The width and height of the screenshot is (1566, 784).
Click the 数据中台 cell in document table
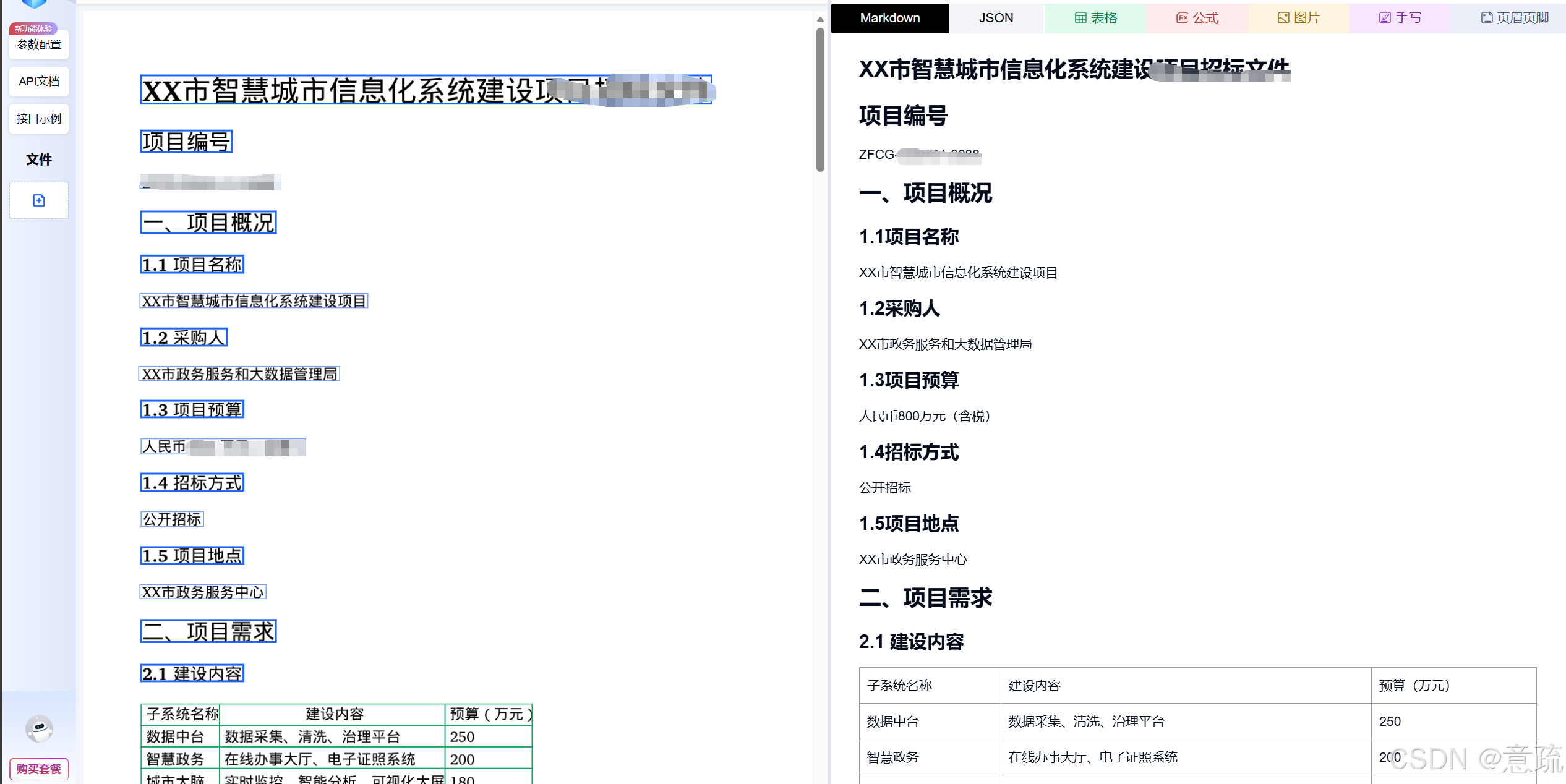tap(181, 737)
